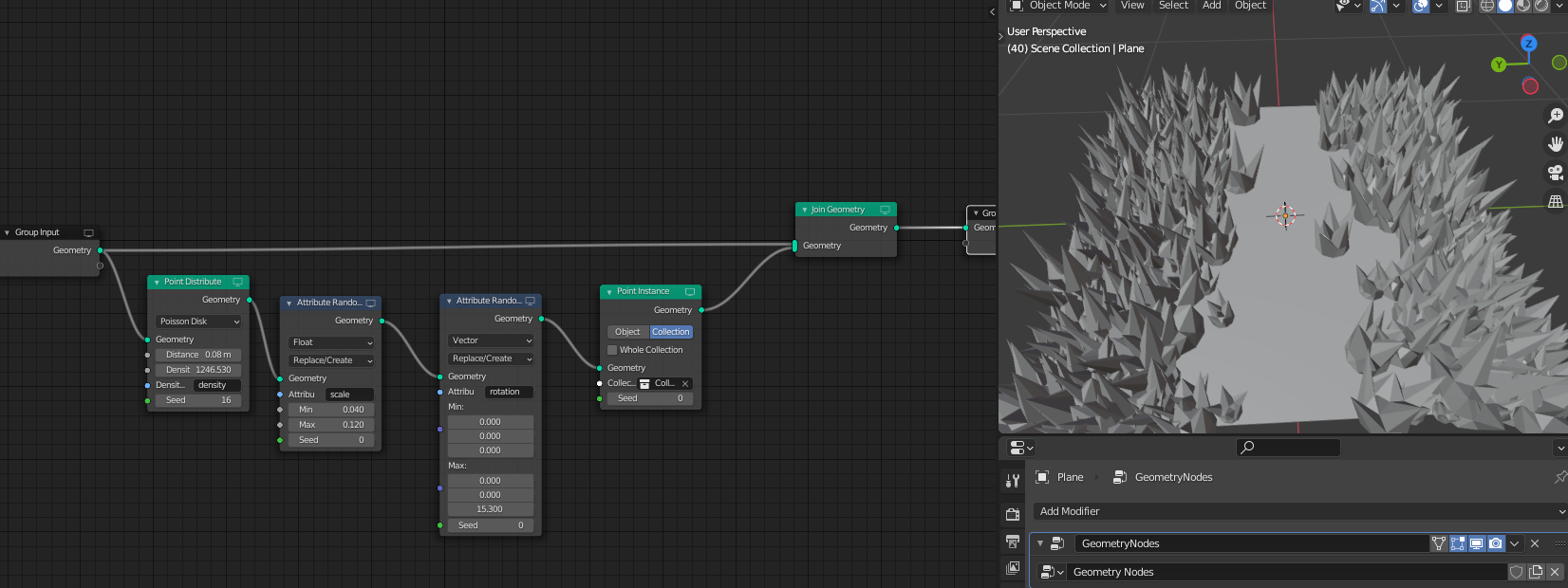The width and height of the screenshot is (1568, 588).
Task: Switch perspective/orthographic grid icon
Action: [x=1555, y=202]
